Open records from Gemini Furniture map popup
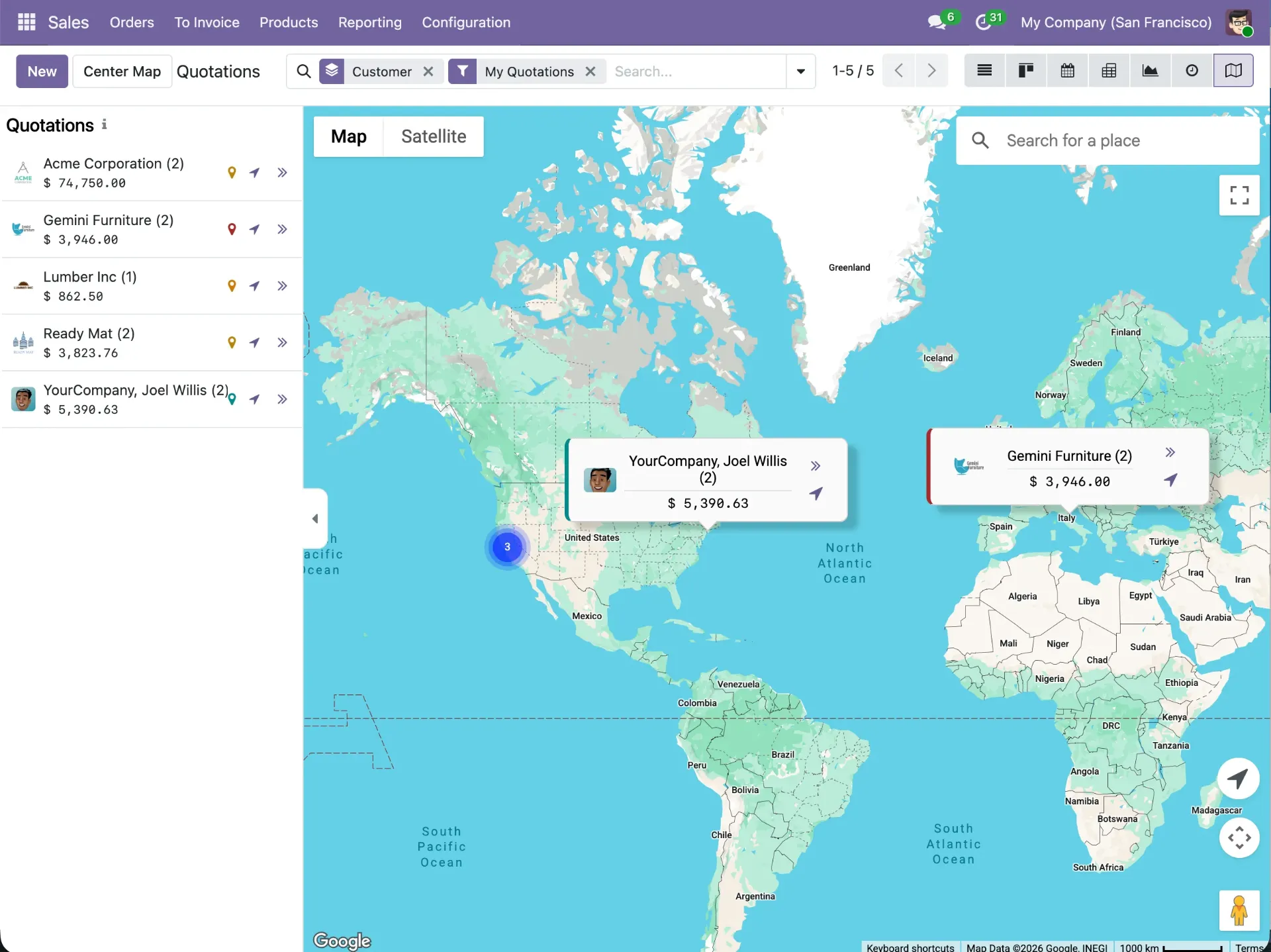This screenshot has width=1271, height=952. 1170,453
